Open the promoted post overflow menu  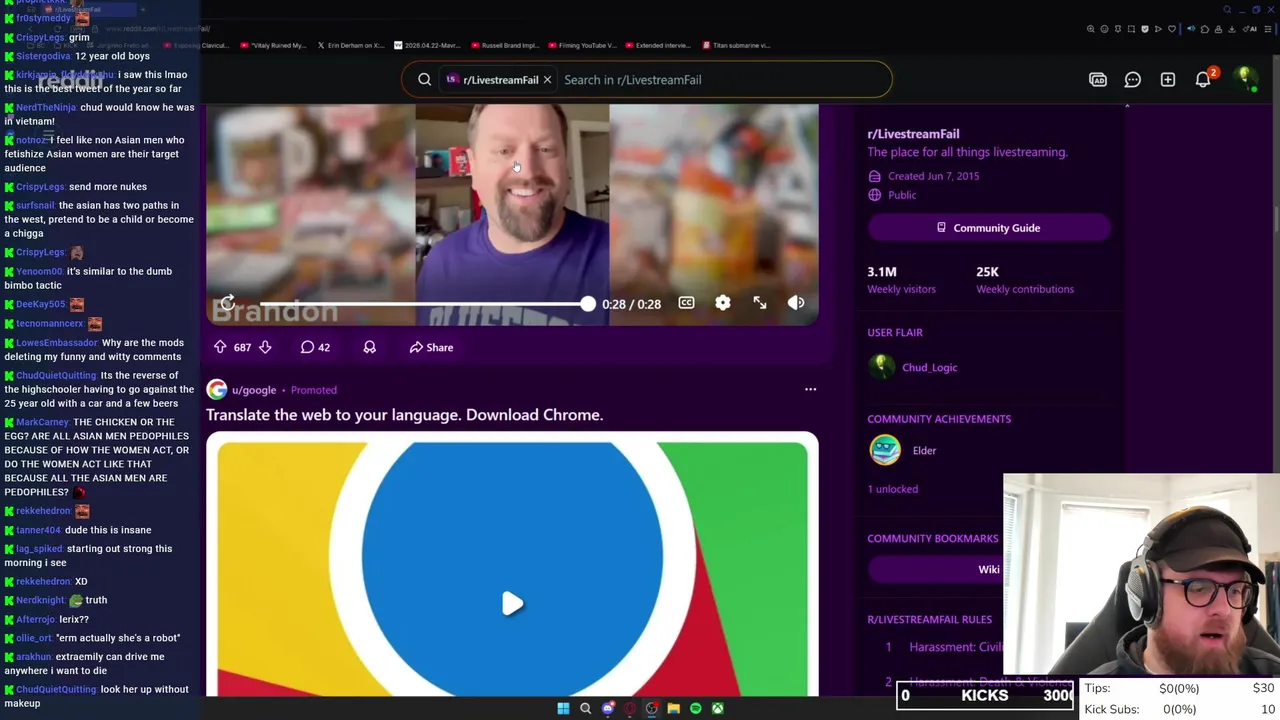pos(811,390)
